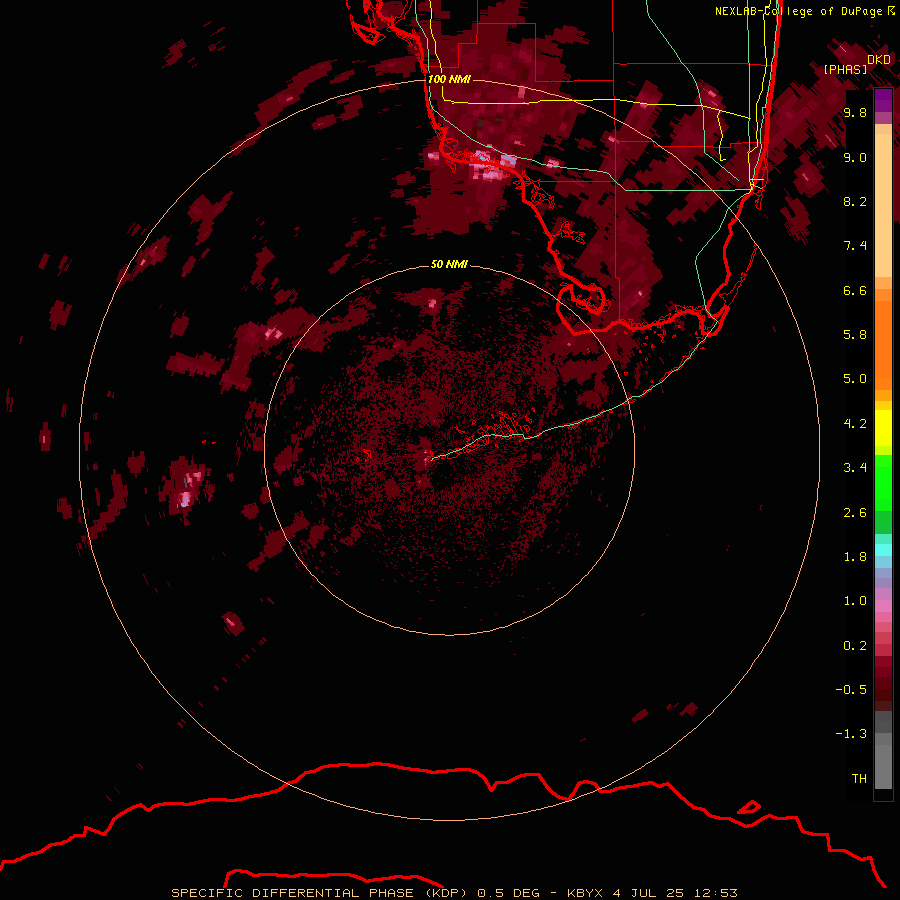This screenshot has height=900, width=900.
Task: Click the "TH" threshold label on scale
Action: pos(859,778)
